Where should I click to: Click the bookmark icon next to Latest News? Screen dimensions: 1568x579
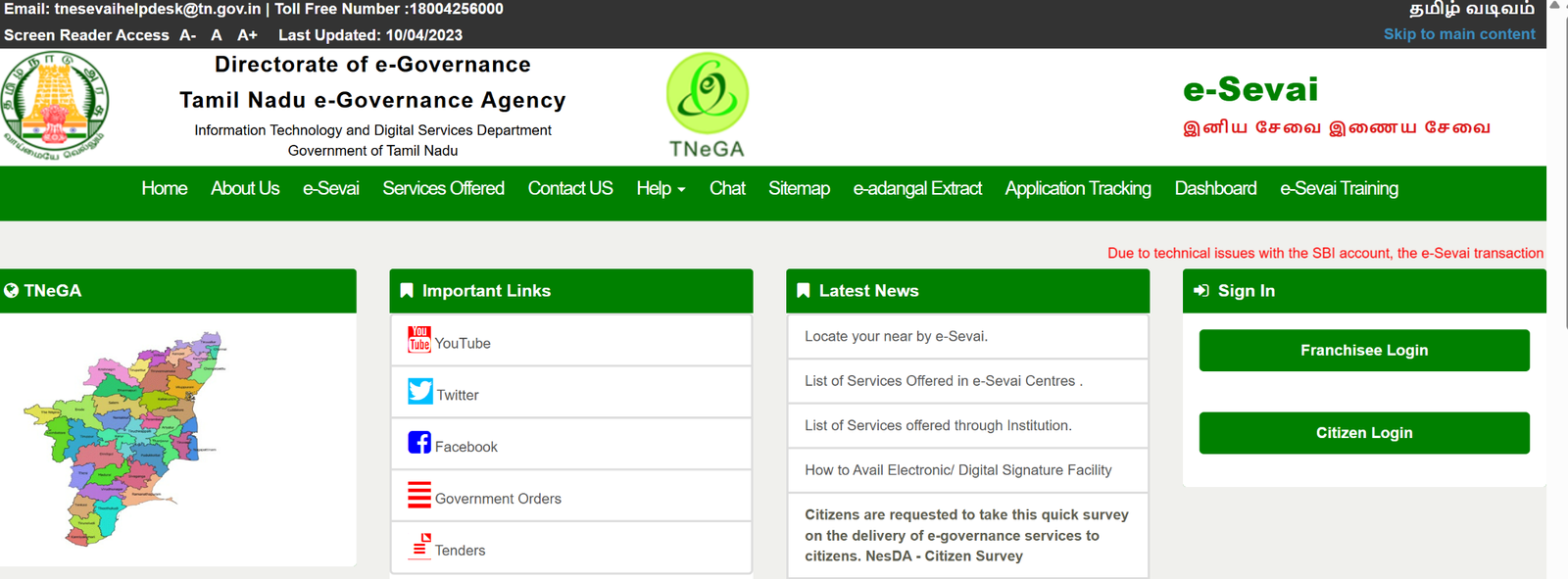click(804, 291)
